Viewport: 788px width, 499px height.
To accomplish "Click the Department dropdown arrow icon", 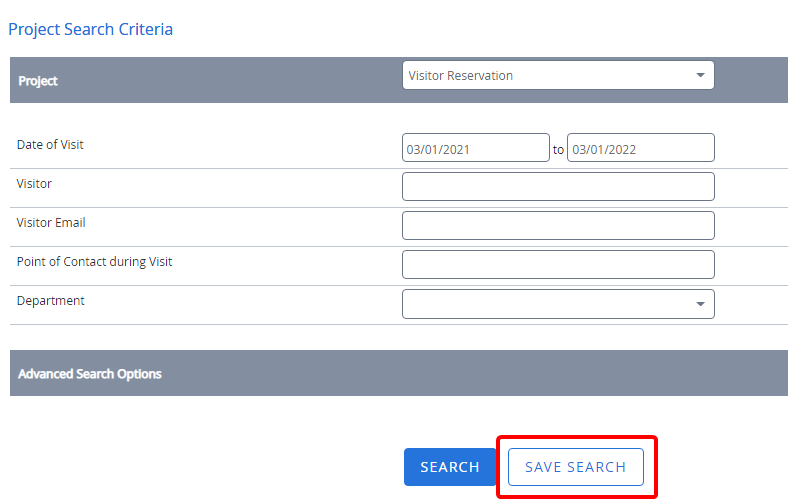I will point(700,304).
